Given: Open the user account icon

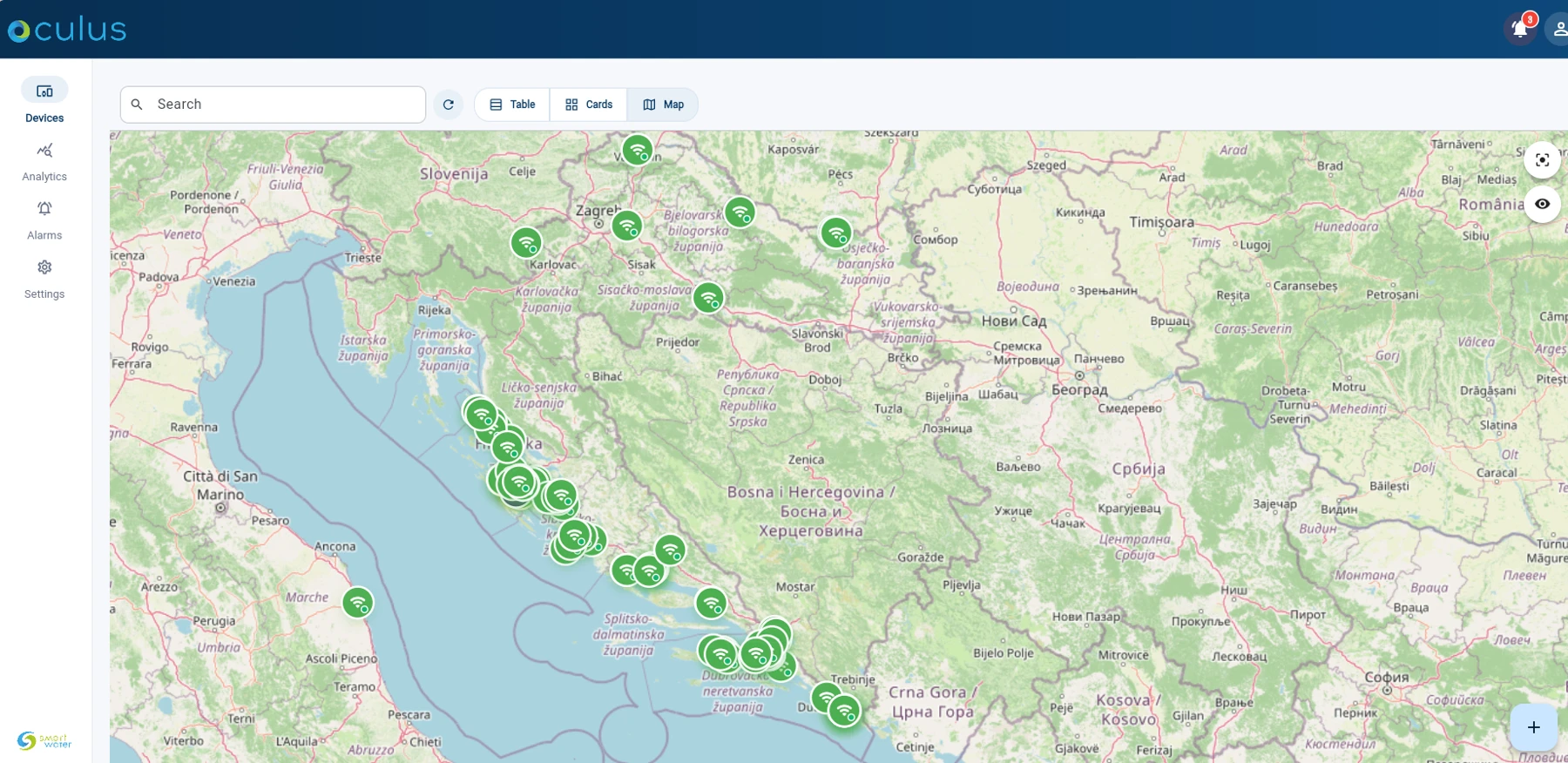Looking at the screenshot, I should (x=1558, y=29).
